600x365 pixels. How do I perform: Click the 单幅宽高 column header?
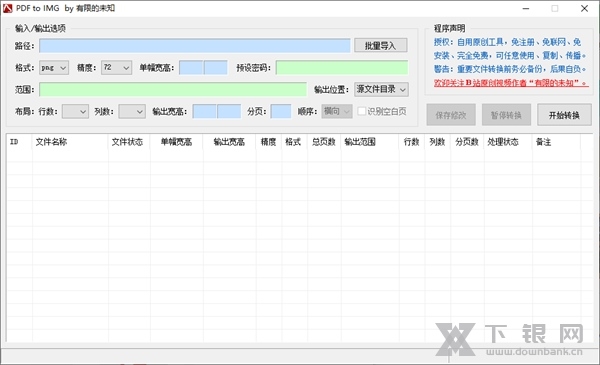[176, 142]
